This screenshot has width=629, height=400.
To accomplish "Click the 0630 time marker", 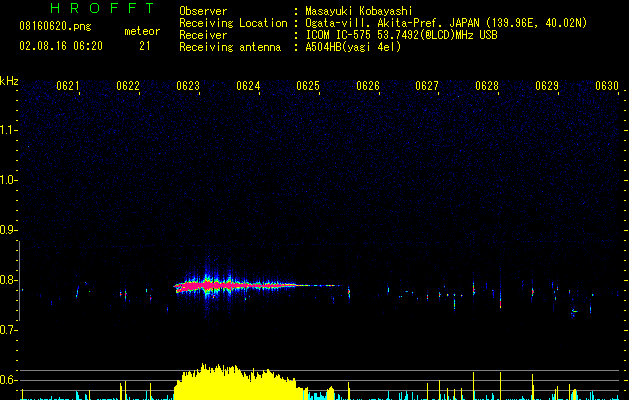I will click(x=607, y=87).
